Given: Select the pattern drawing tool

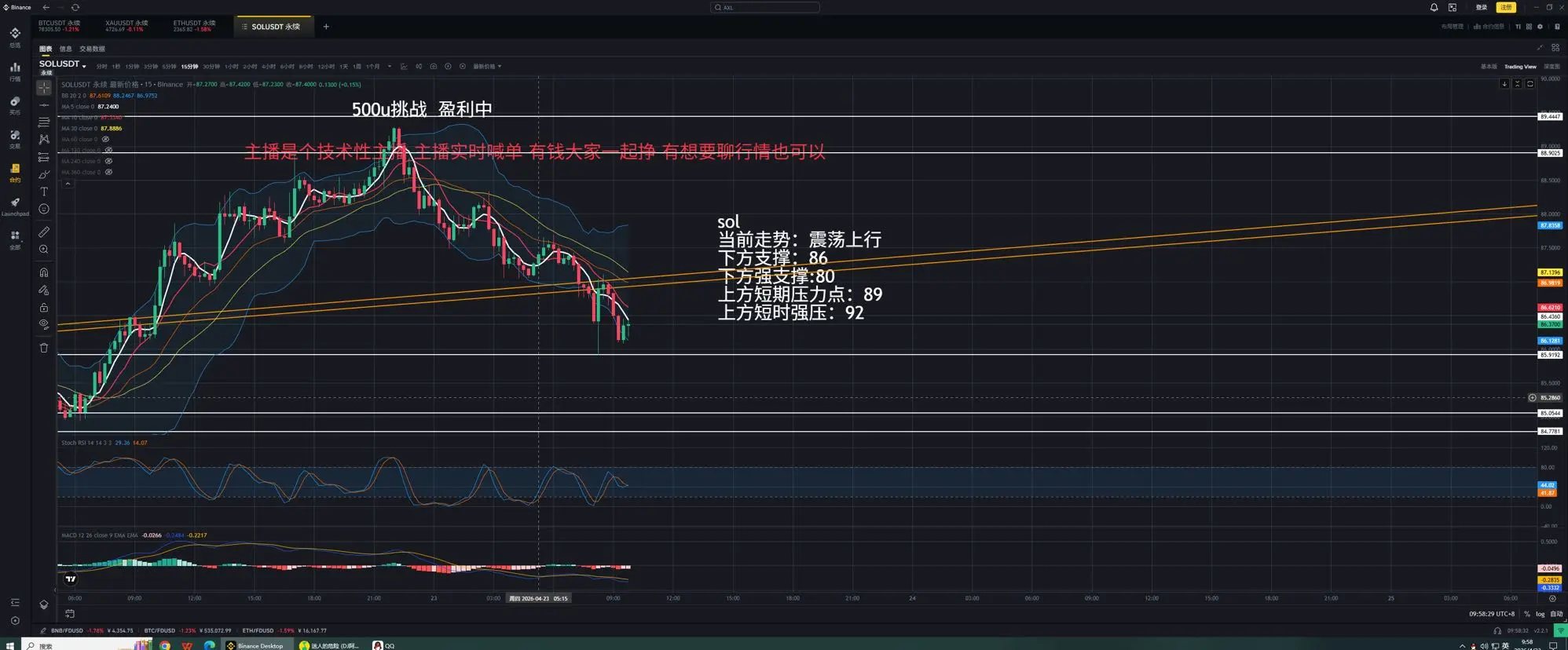Looking at the screenshot, I should [x=44, y=140].
